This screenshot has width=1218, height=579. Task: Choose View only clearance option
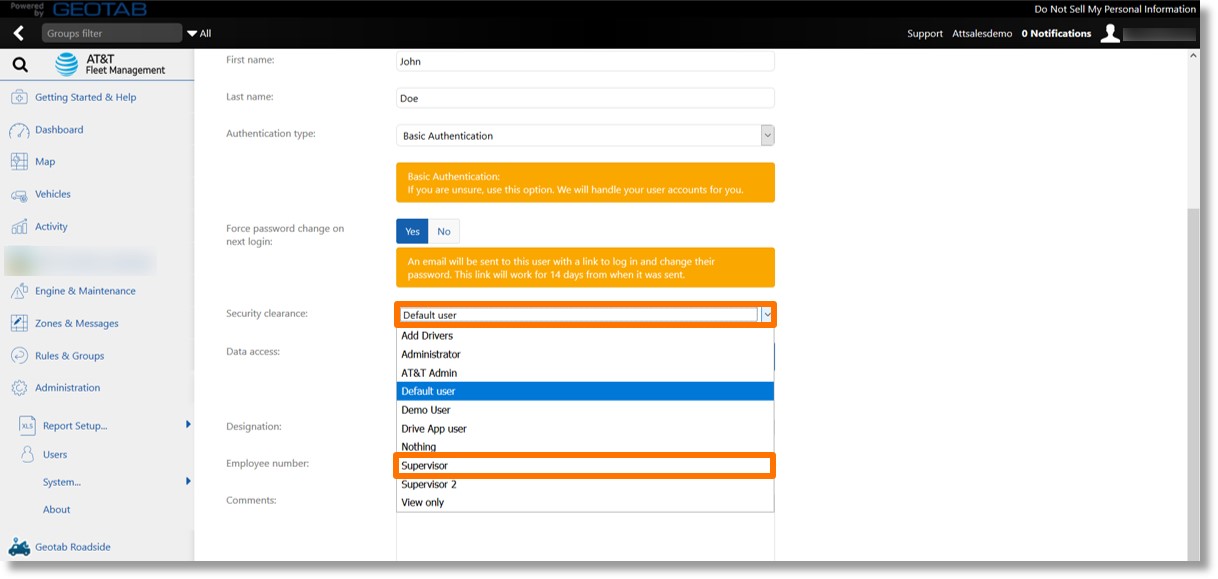coord(585,502)
